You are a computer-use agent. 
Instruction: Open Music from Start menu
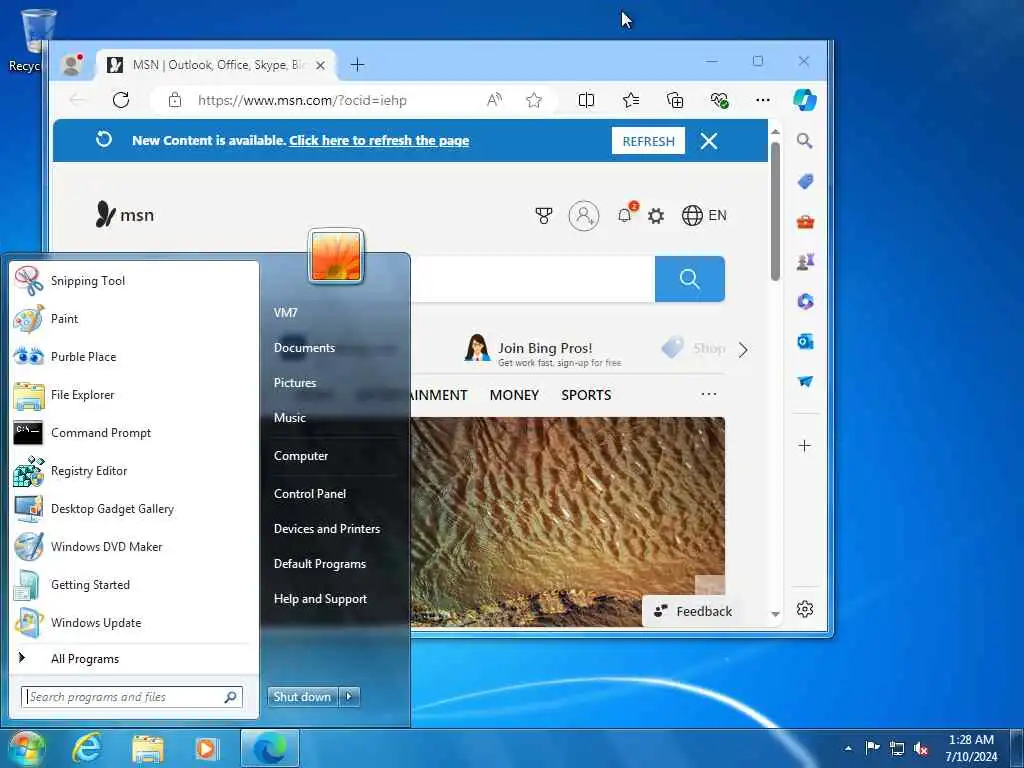click(x=289, y=418)
